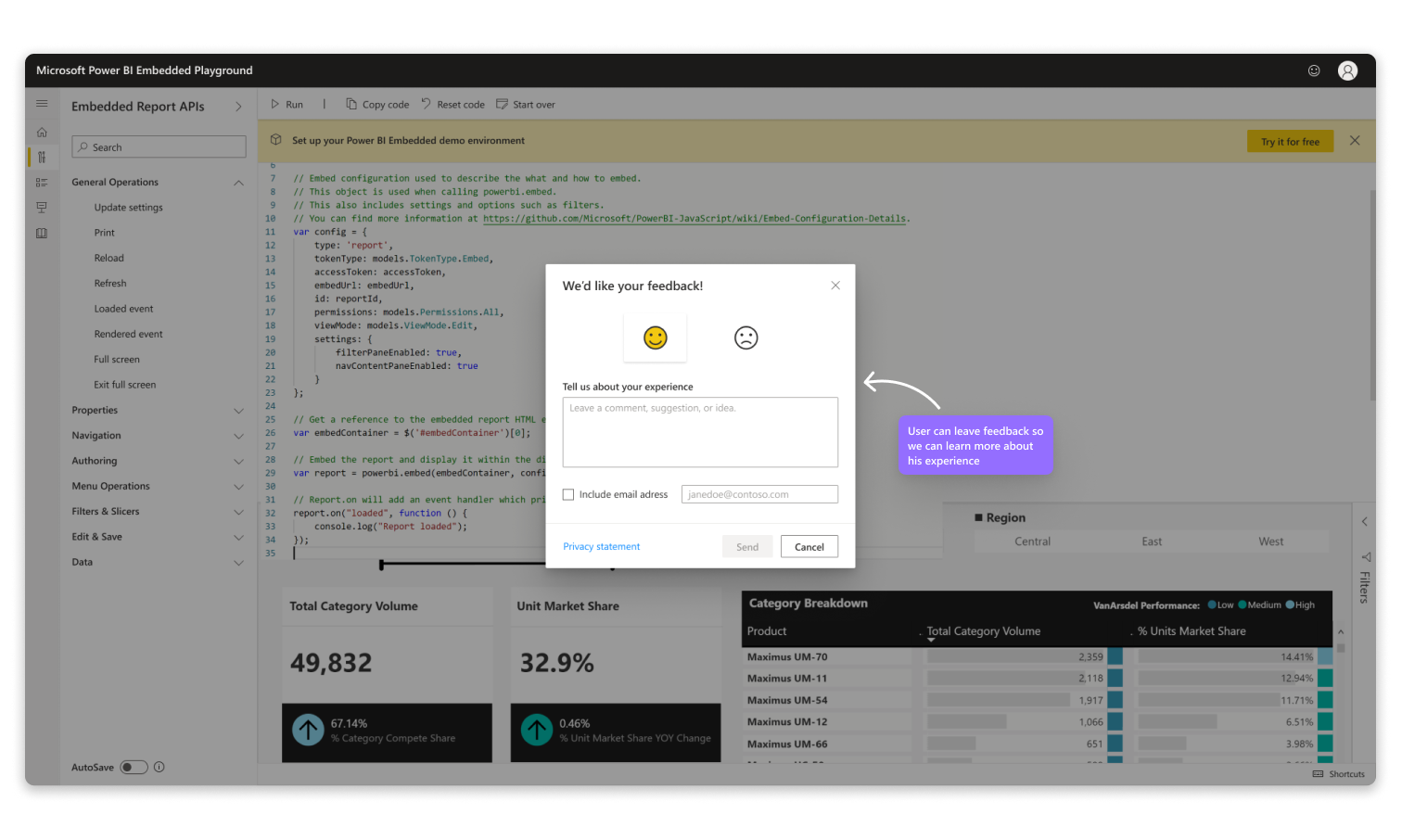Image resolution: width=1402 pixels, height=840 pixels.
Task: Select Reload operation in sidebar
Action: coord(108,258)
